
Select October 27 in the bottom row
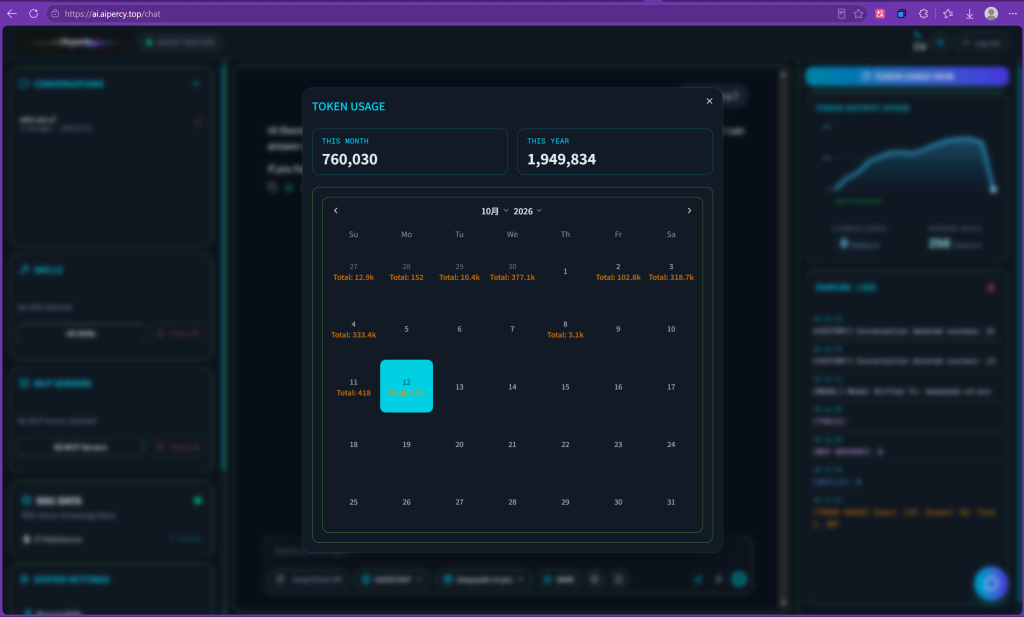pos(459,502)
